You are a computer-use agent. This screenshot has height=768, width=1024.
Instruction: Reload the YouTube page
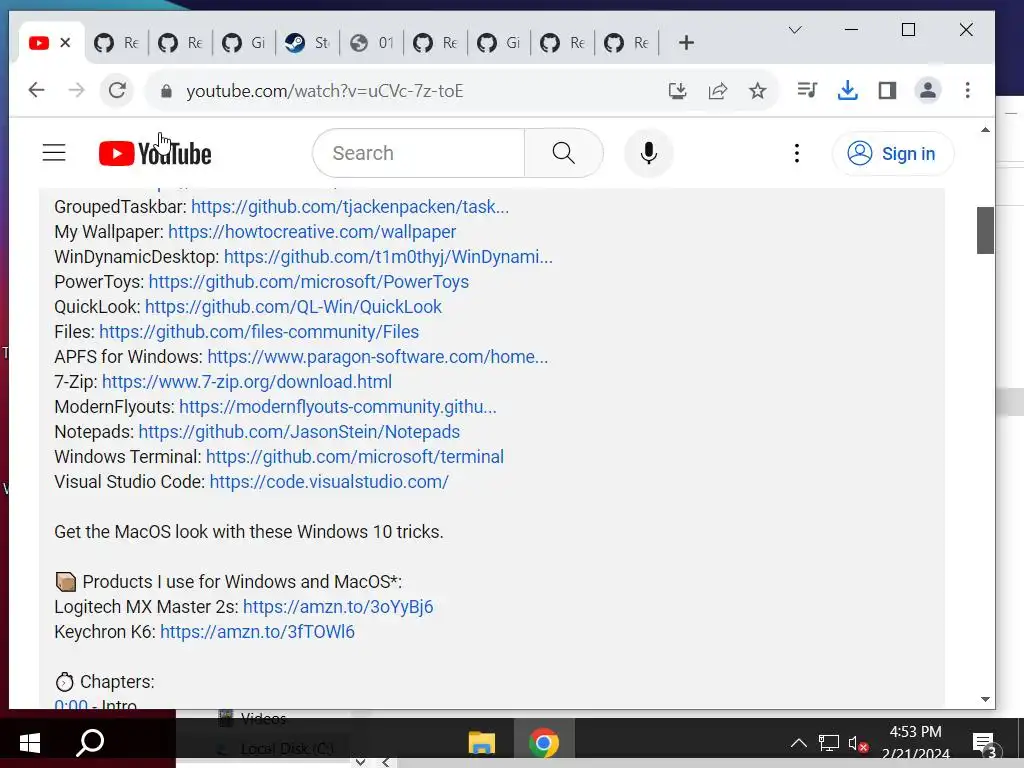tap(117, 90)
